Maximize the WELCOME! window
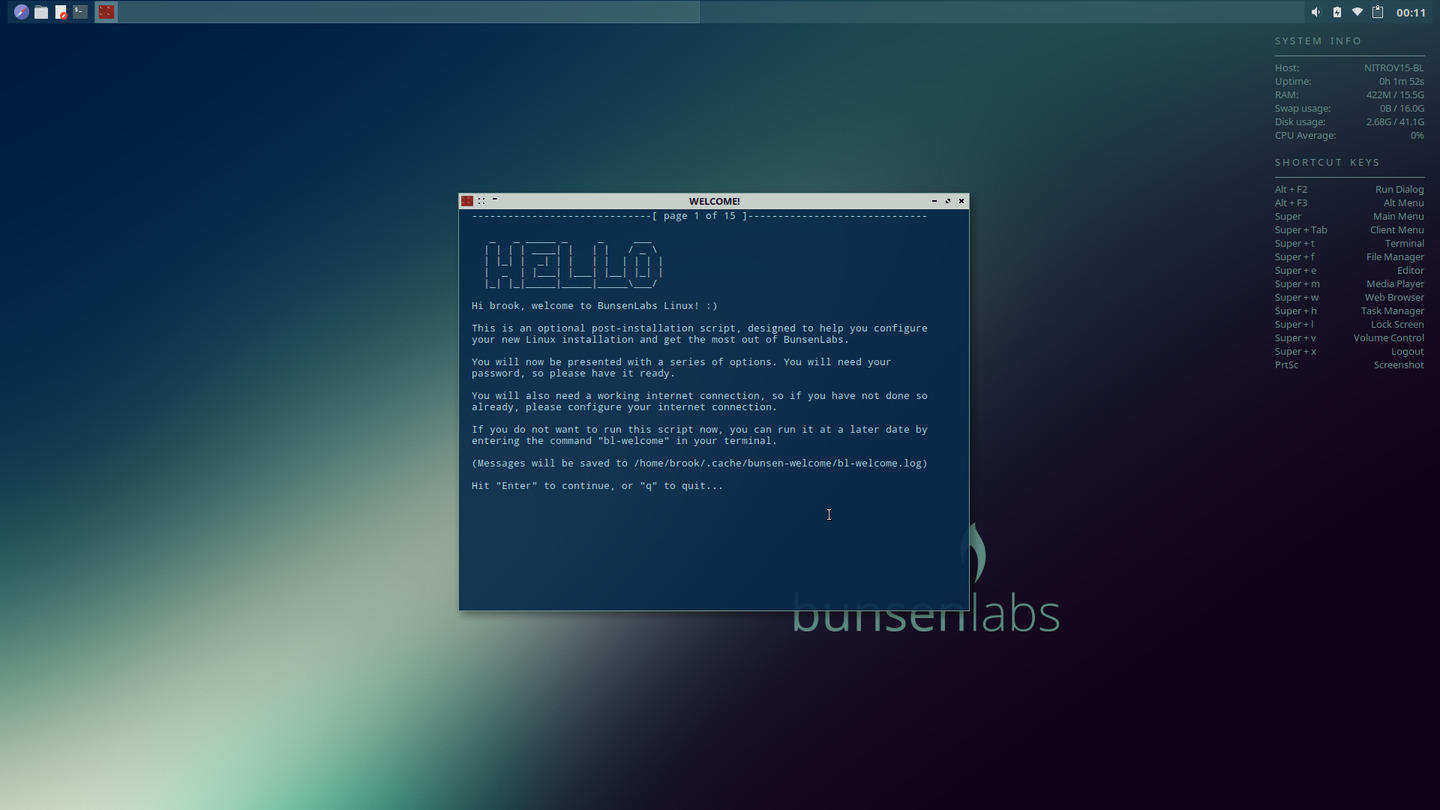Viewport: 1440px width, 810px height. click(x=948, y=201)
